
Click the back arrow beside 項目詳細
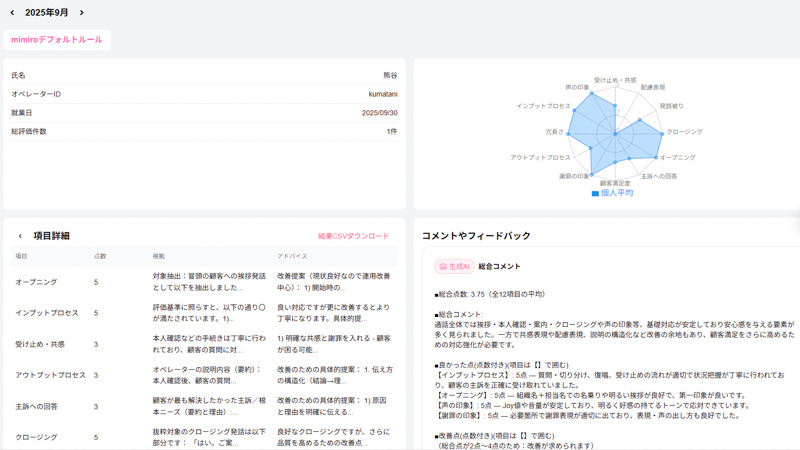coord(20,236)
